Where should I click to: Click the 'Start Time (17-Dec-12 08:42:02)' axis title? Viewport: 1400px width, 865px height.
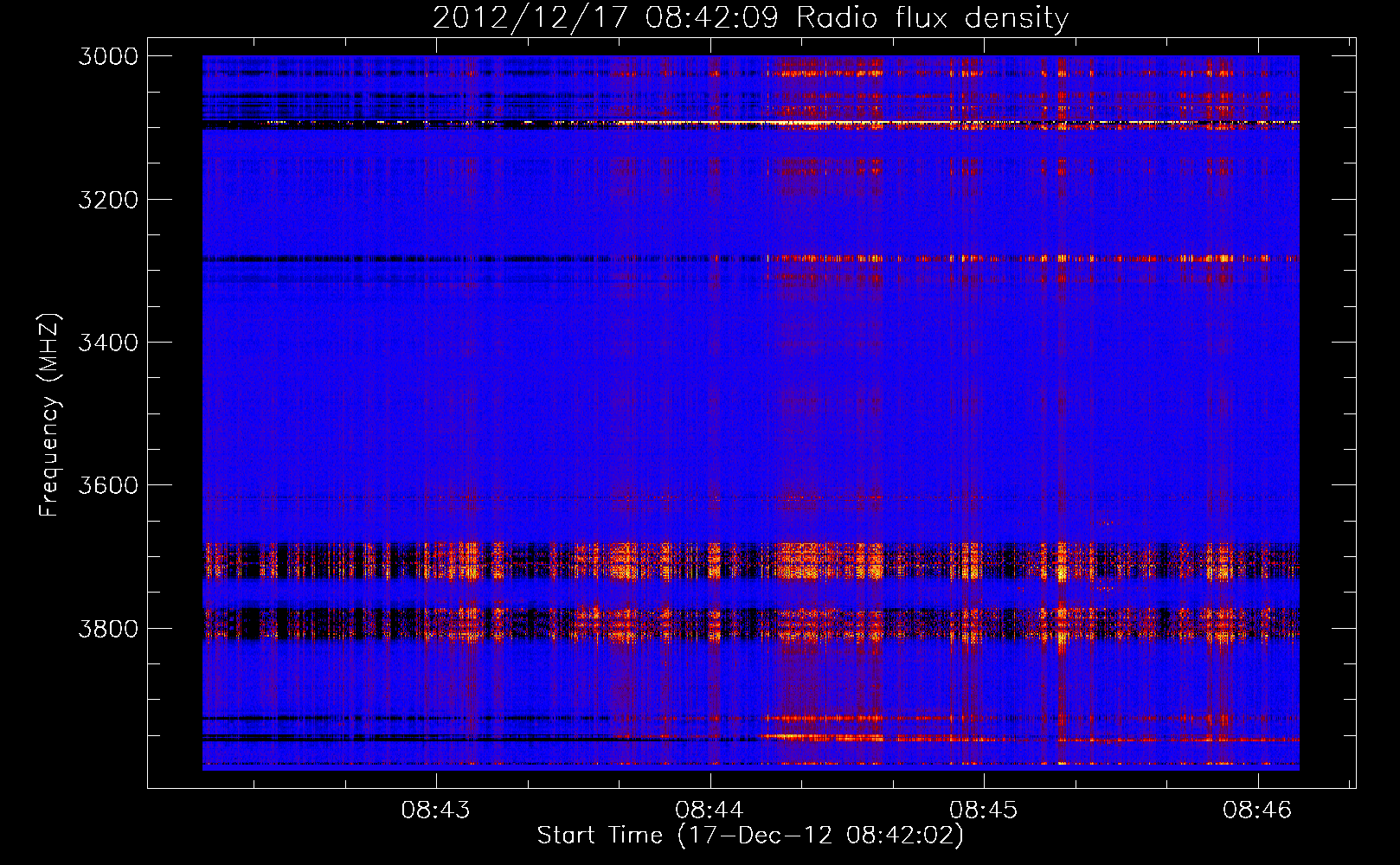pos(750,836)
